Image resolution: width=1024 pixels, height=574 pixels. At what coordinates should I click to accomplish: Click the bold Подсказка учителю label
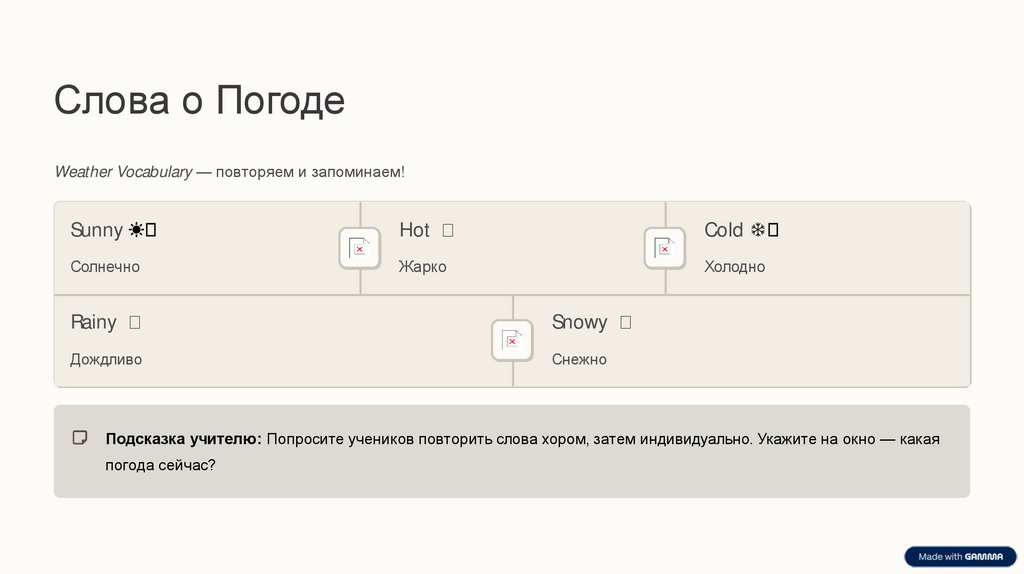tap(183, 439)
